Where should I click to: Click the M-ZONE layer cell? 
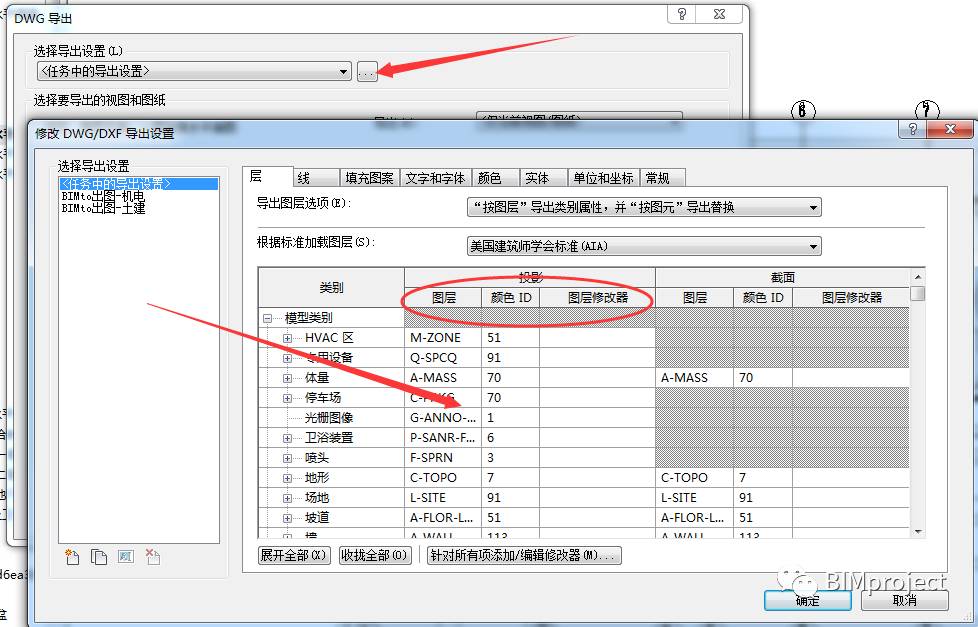[x=443, y=338]
